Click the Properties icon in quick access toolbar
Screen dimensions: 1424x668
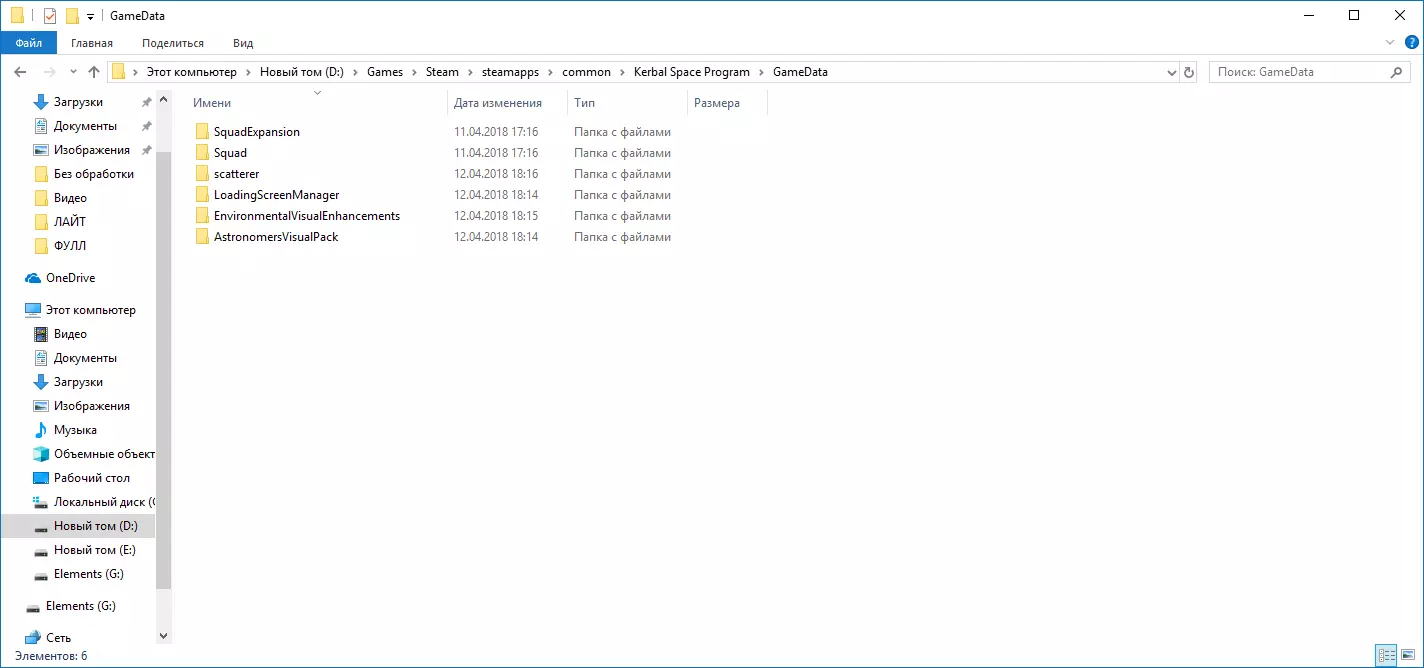[x=50, y=16]
